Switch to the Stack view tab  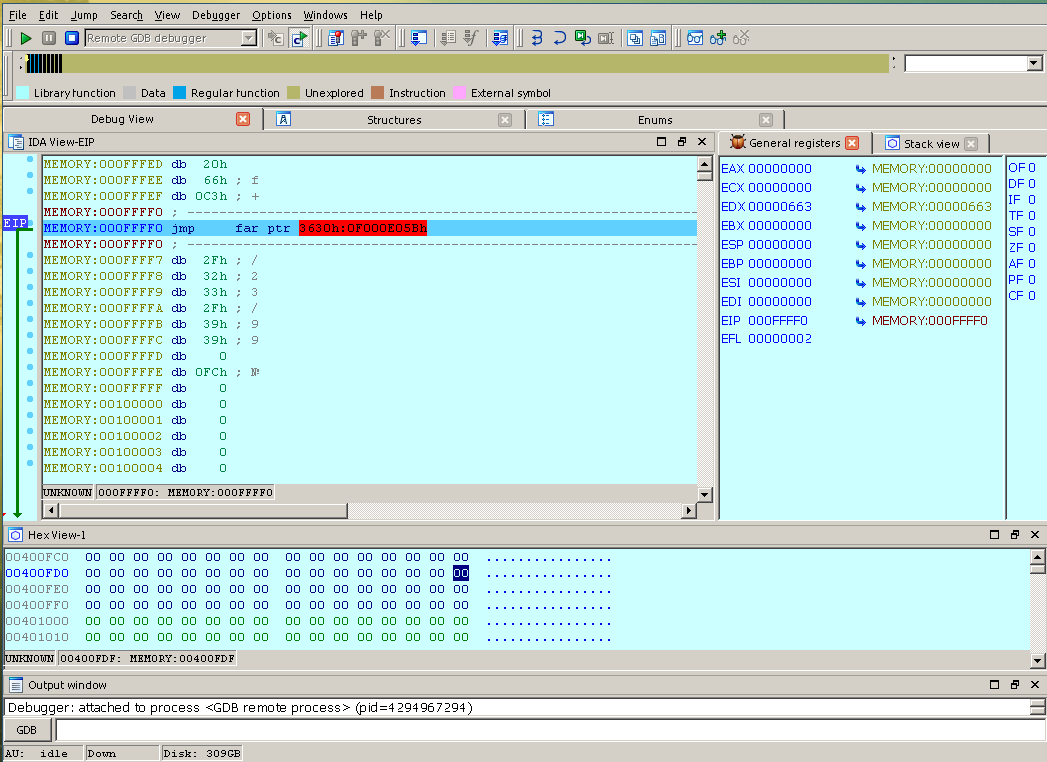click(x=931, y=144)
